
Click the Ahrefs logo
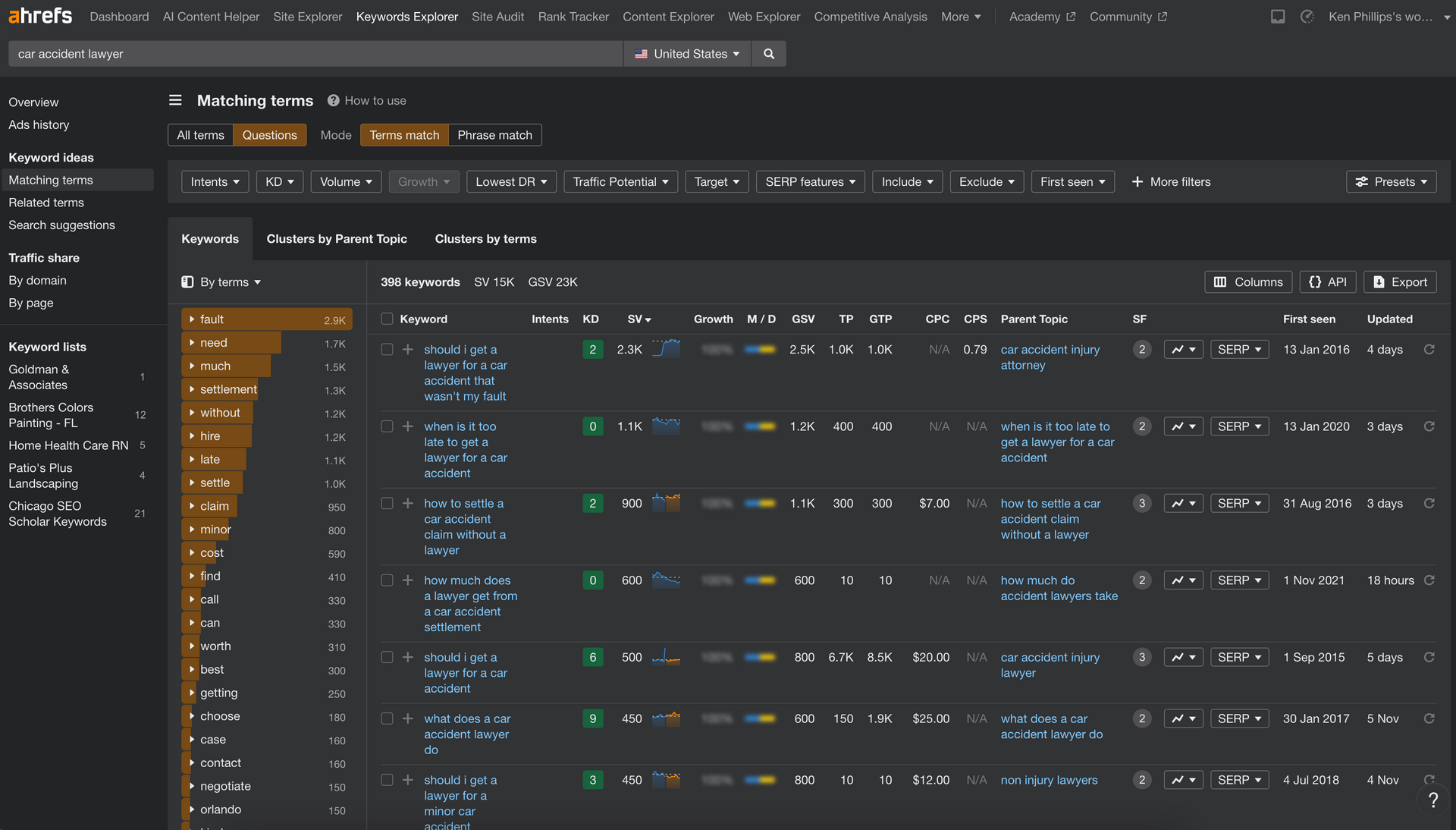[40, 16]
